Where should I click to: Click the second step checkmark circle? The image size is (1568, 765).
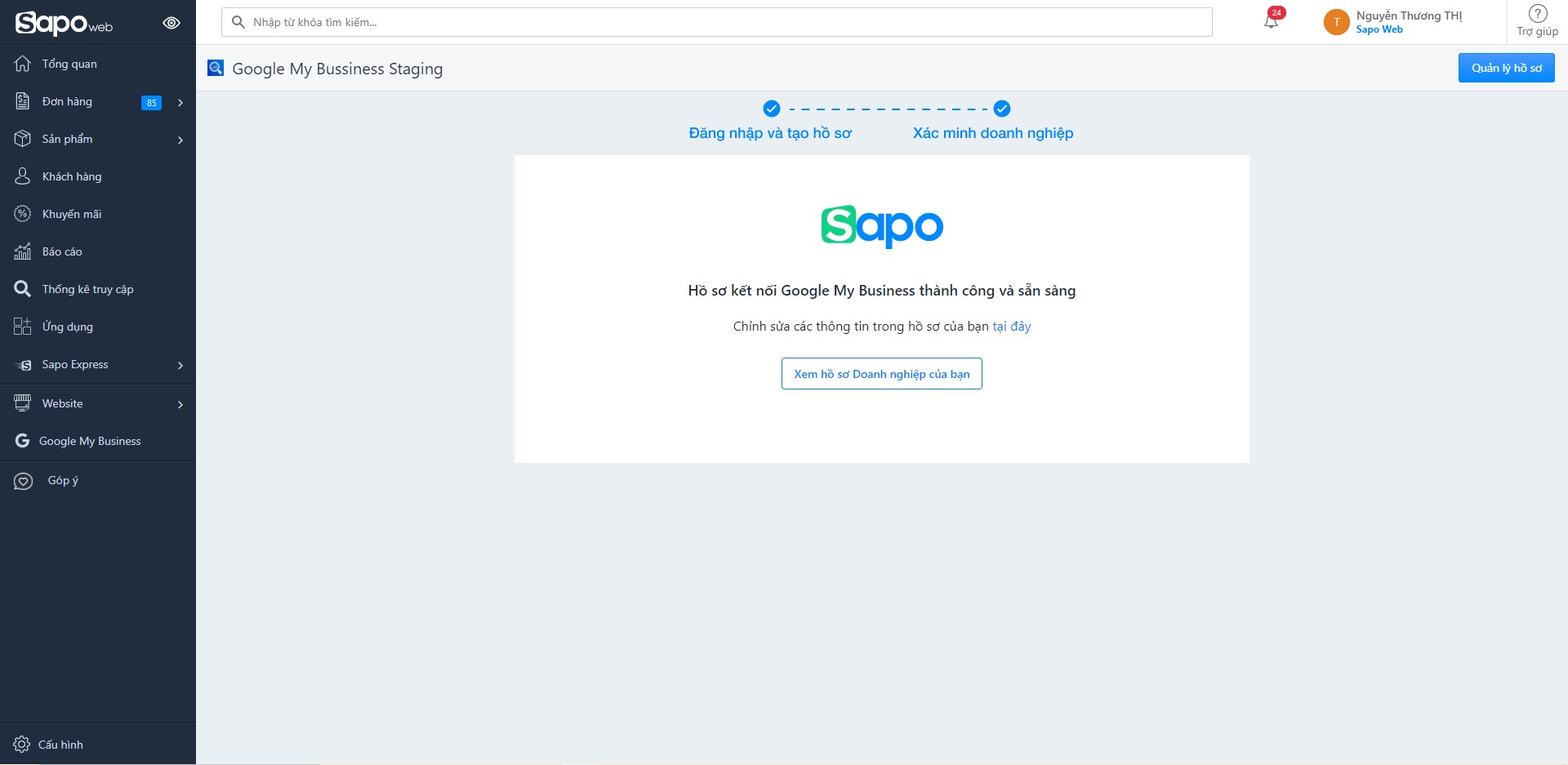point(1002,109)
